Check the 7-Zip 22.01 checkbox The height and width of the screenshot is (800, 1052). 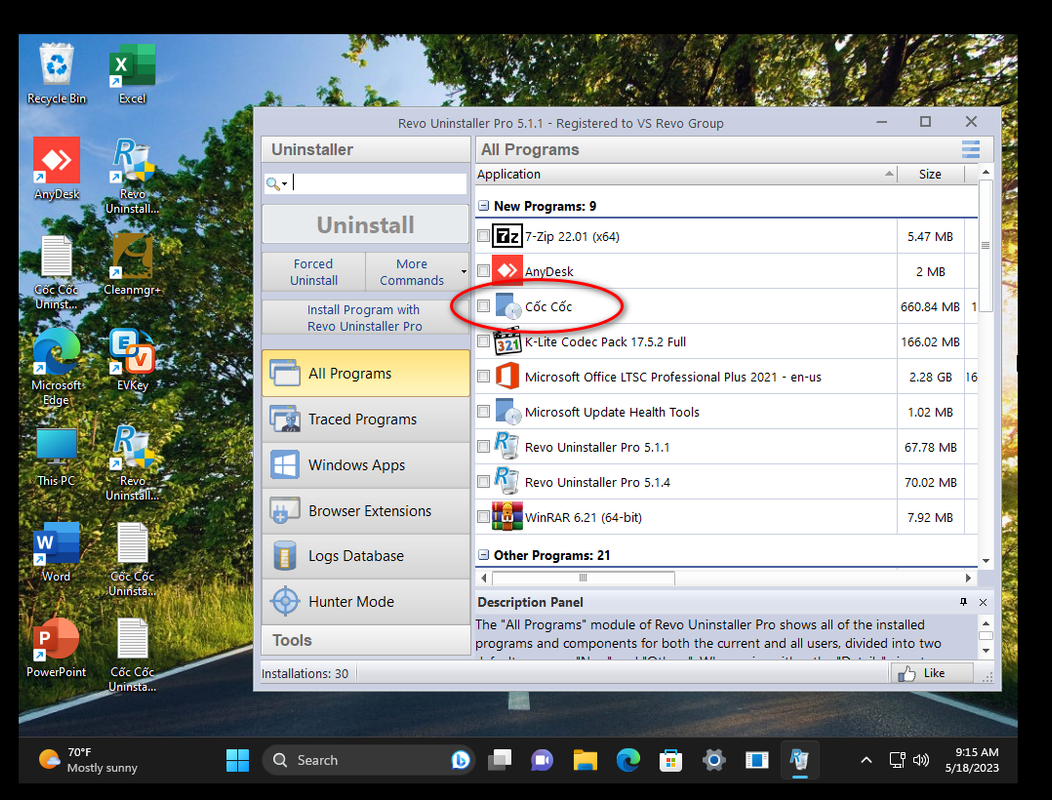tap(483, 236)
